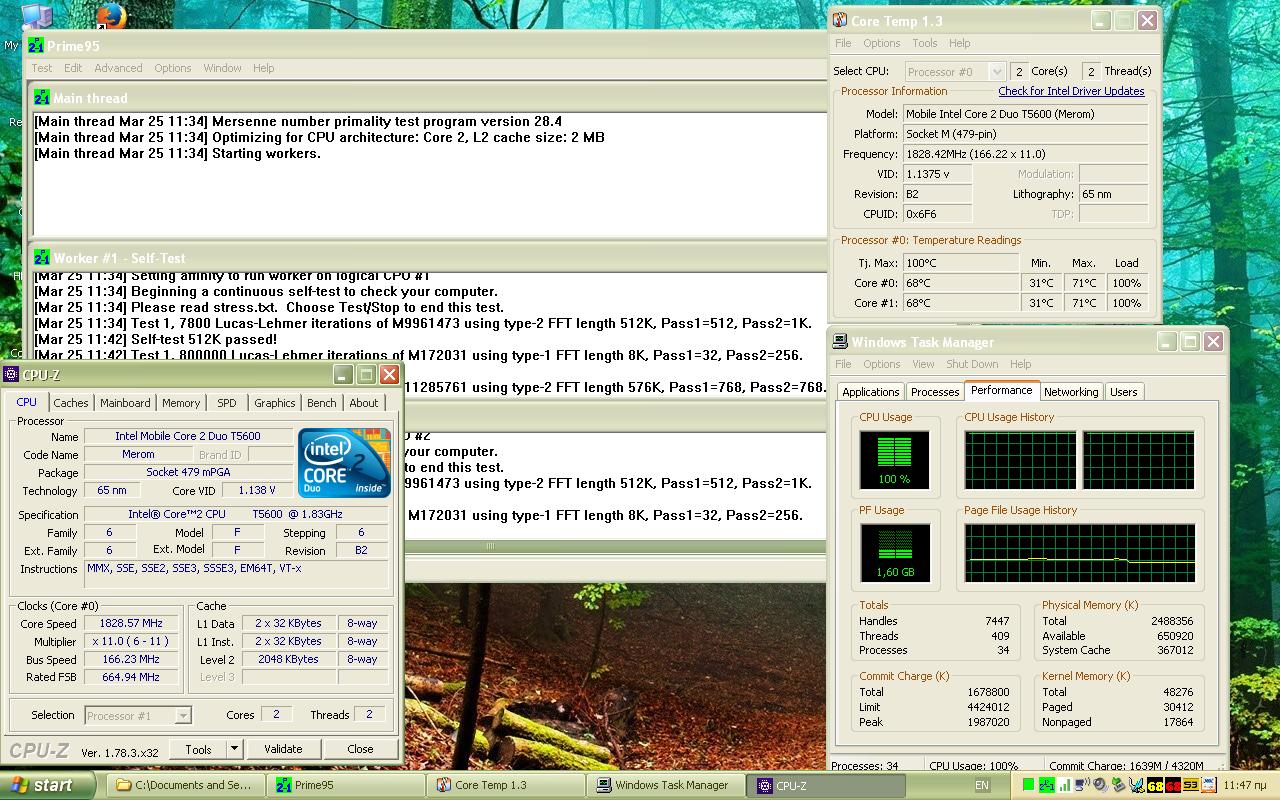The image size is (1280, 800).
Task: Open the About tab in CPU-Z
Action: tap(364, 403)
